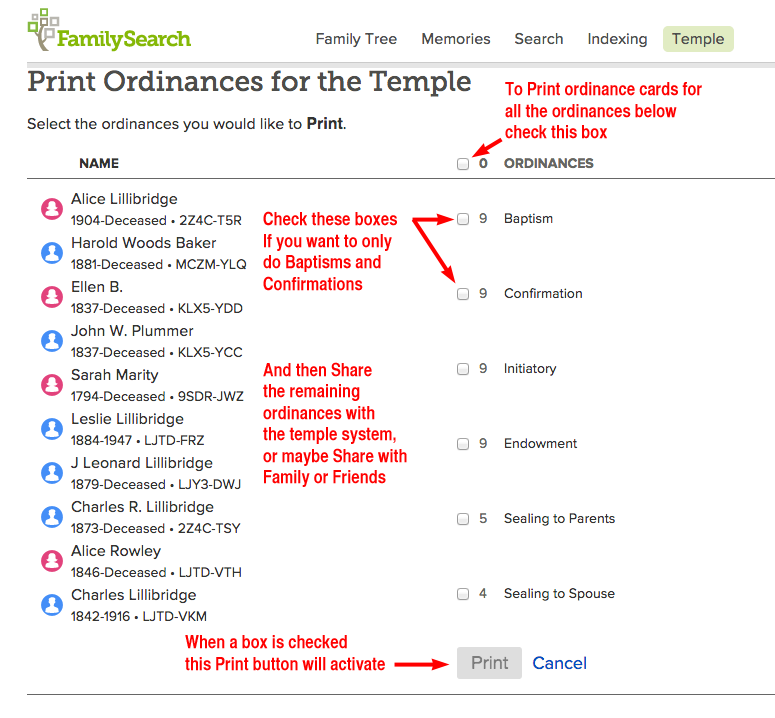Click ID text MCZM-YLQ
Viewport: 775px width, 718px height.
pos(211,264)
